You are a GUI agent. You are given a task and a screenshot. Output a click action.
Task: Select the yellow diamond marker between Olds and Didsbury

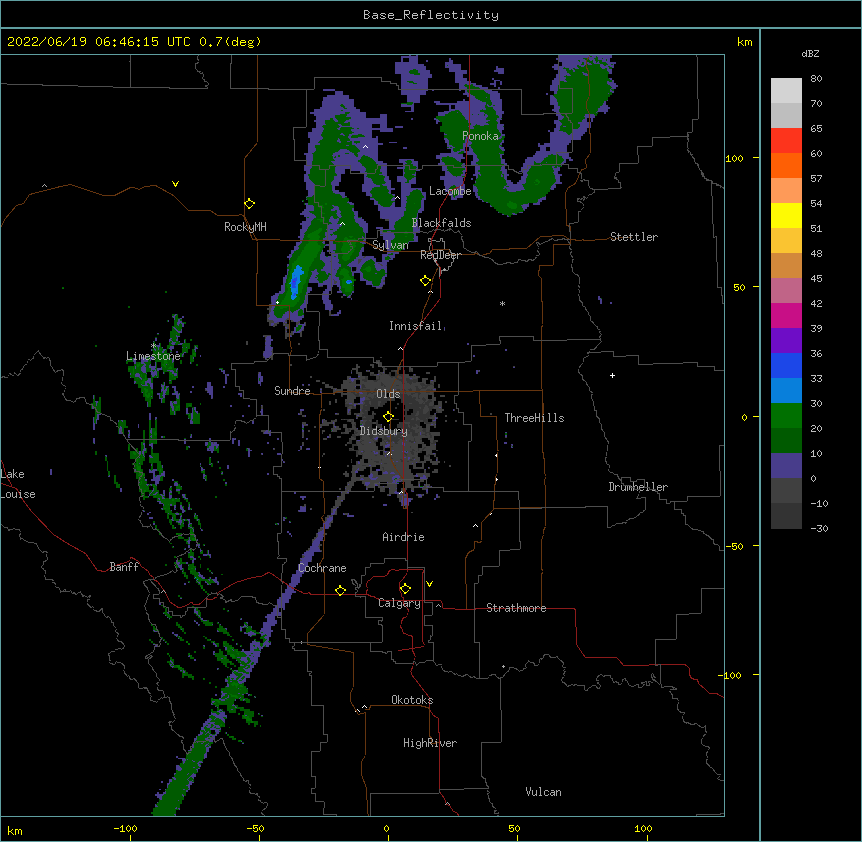click(x=388, y=416)
